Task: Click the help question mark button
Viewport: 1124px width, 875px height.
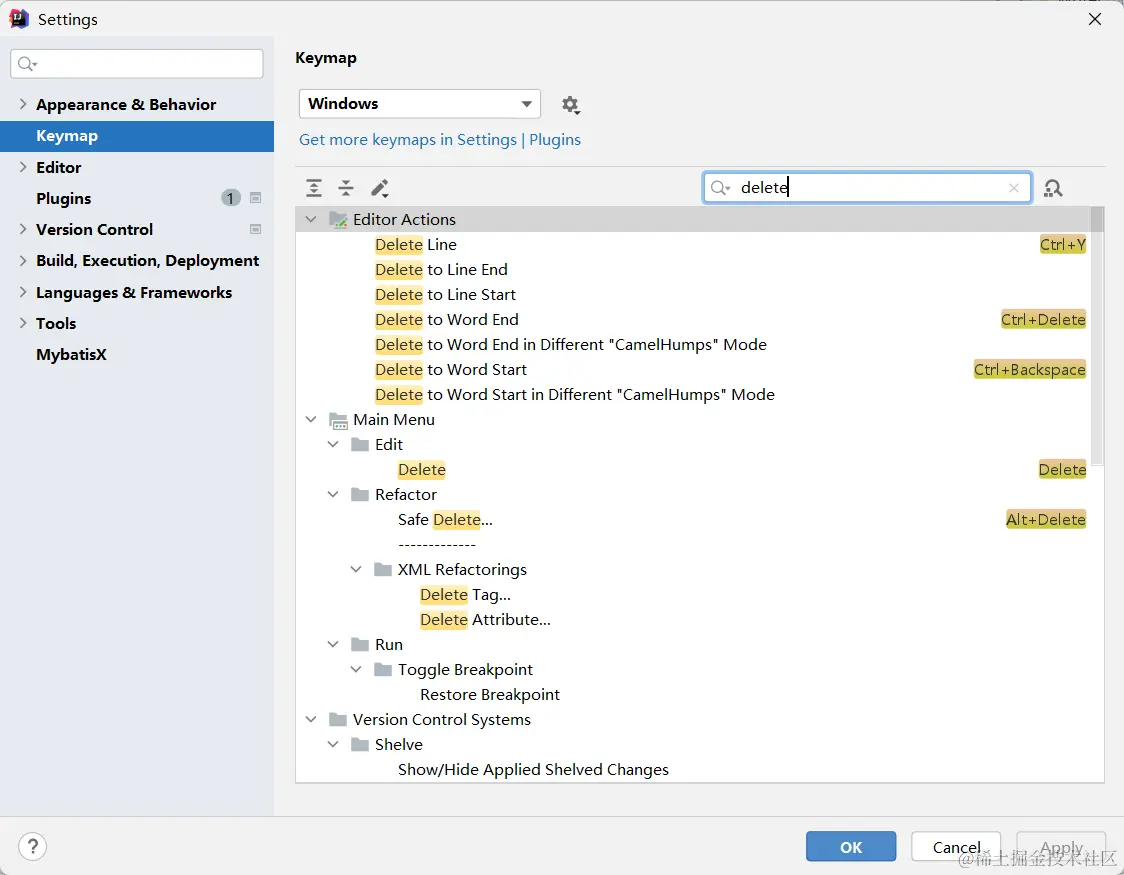Action: [x=33, y=847]
